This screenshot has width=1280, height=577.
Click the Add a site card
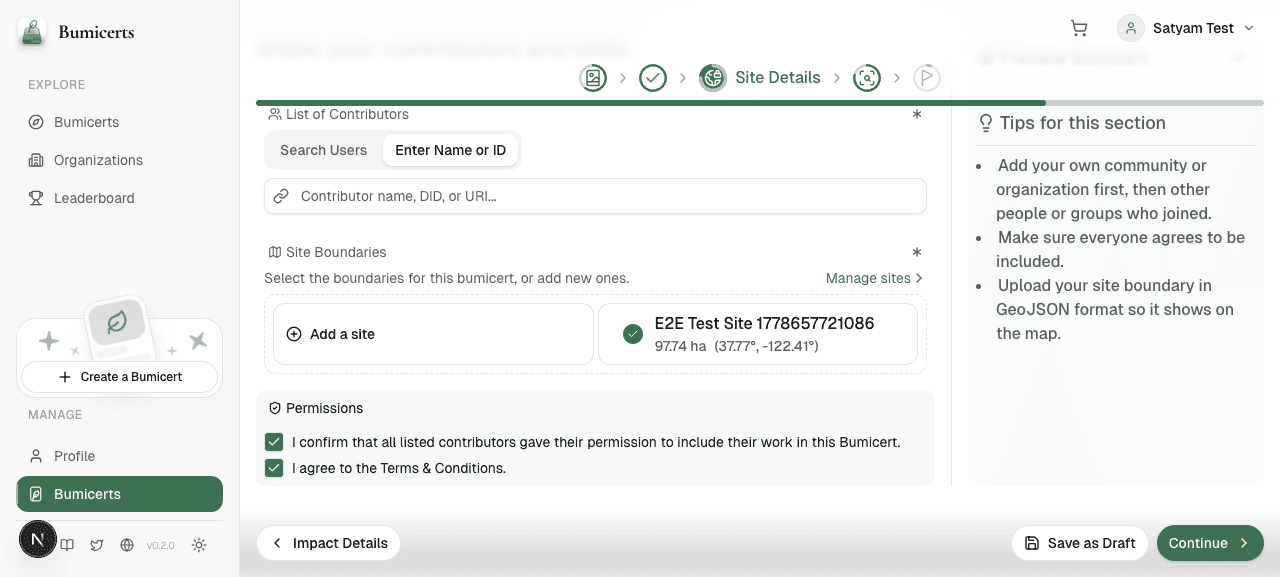click(x=433, y=334)
